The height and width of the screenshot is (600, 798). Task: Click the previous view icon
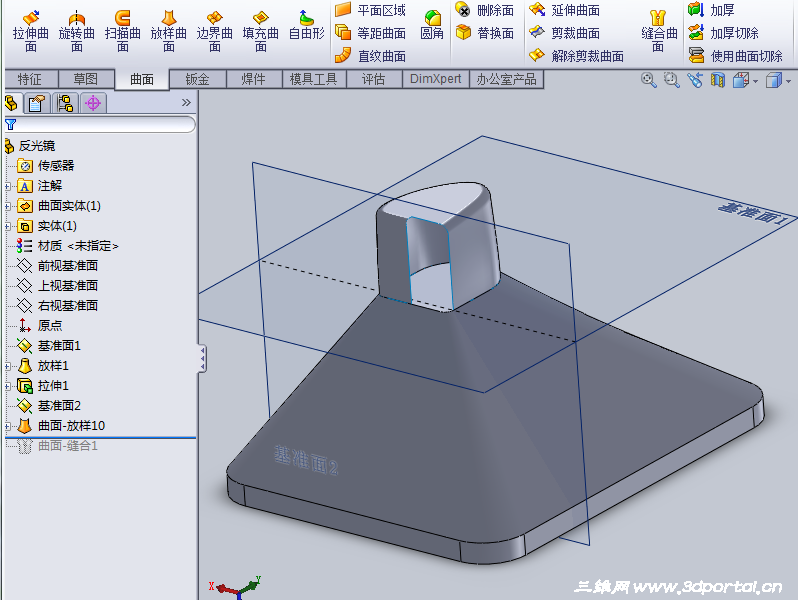695,80
